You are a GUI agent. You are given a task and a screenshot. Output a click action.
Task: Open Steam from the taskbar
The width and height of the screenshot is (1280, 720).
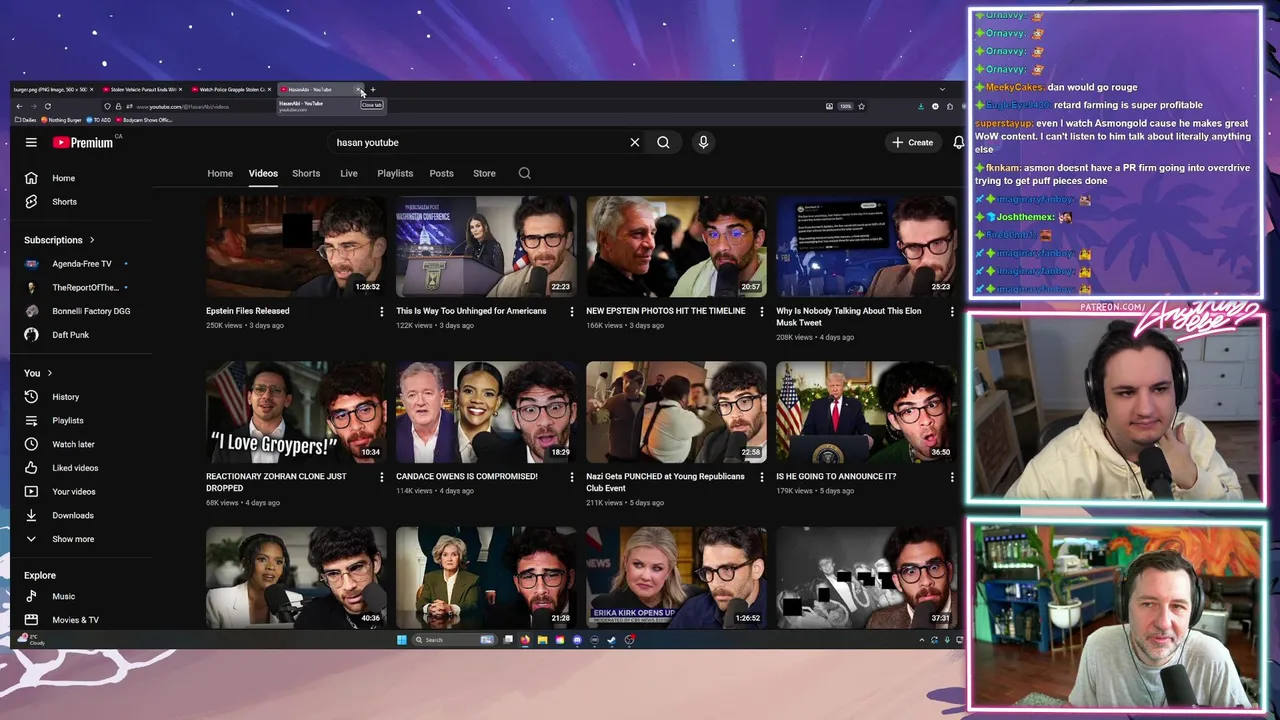pos(612,640)
